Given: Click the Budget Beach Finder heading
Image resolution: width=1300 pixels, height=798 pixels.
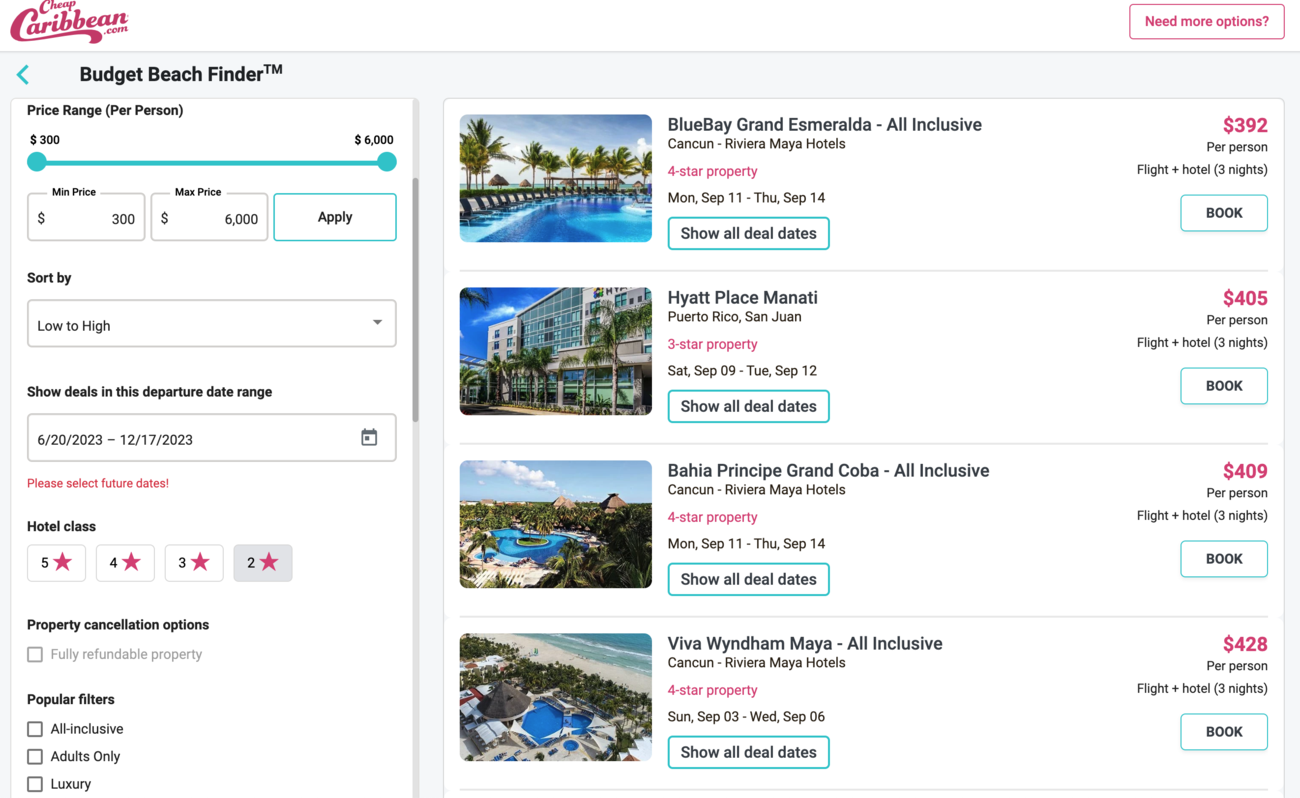Looking at the screenshot, I should pyautogui.click(x=181, y=74).
